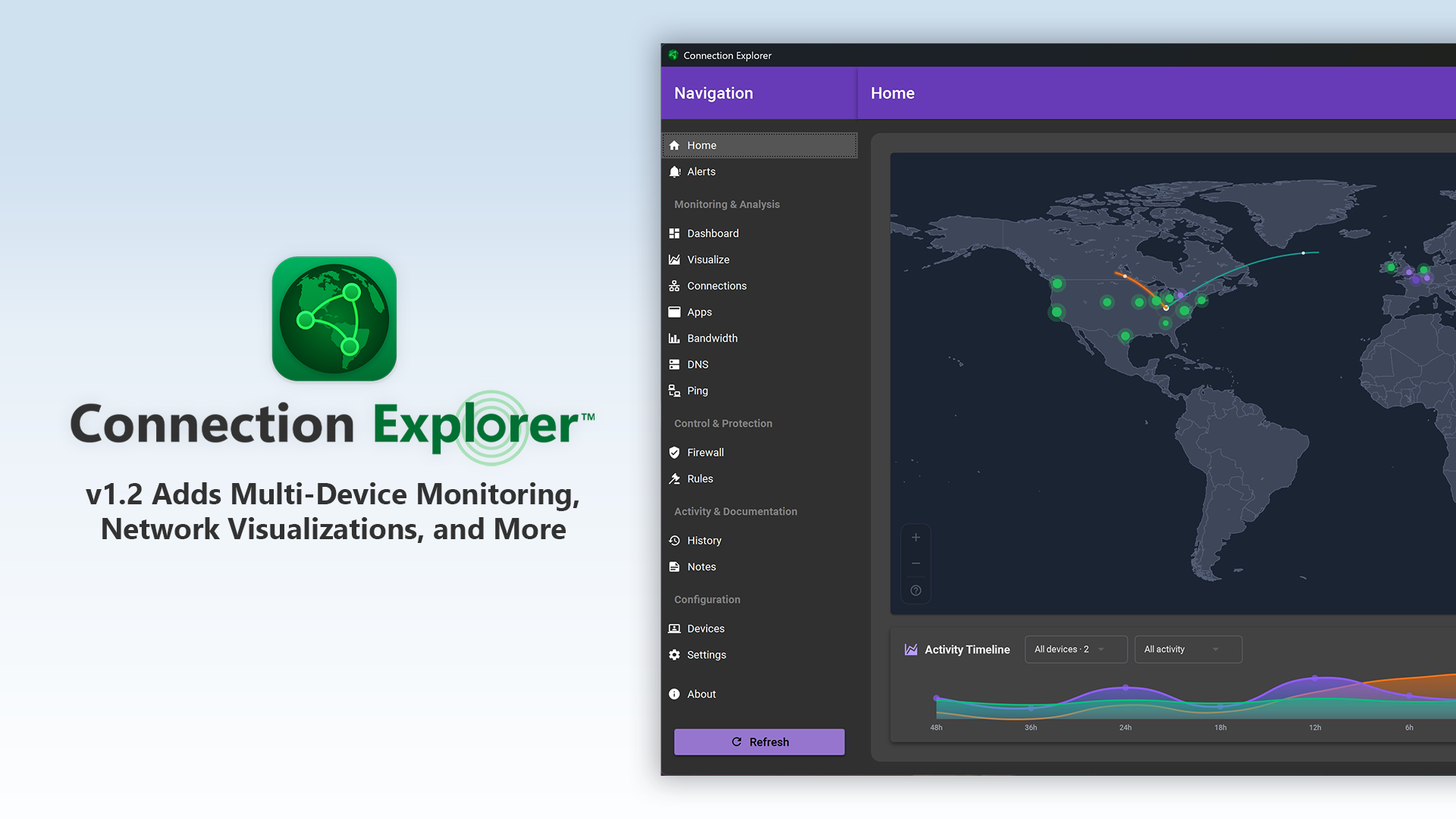Click the '6h' timeline axis label
This screenshot has width=1456, height=819.
[1409, 728]
